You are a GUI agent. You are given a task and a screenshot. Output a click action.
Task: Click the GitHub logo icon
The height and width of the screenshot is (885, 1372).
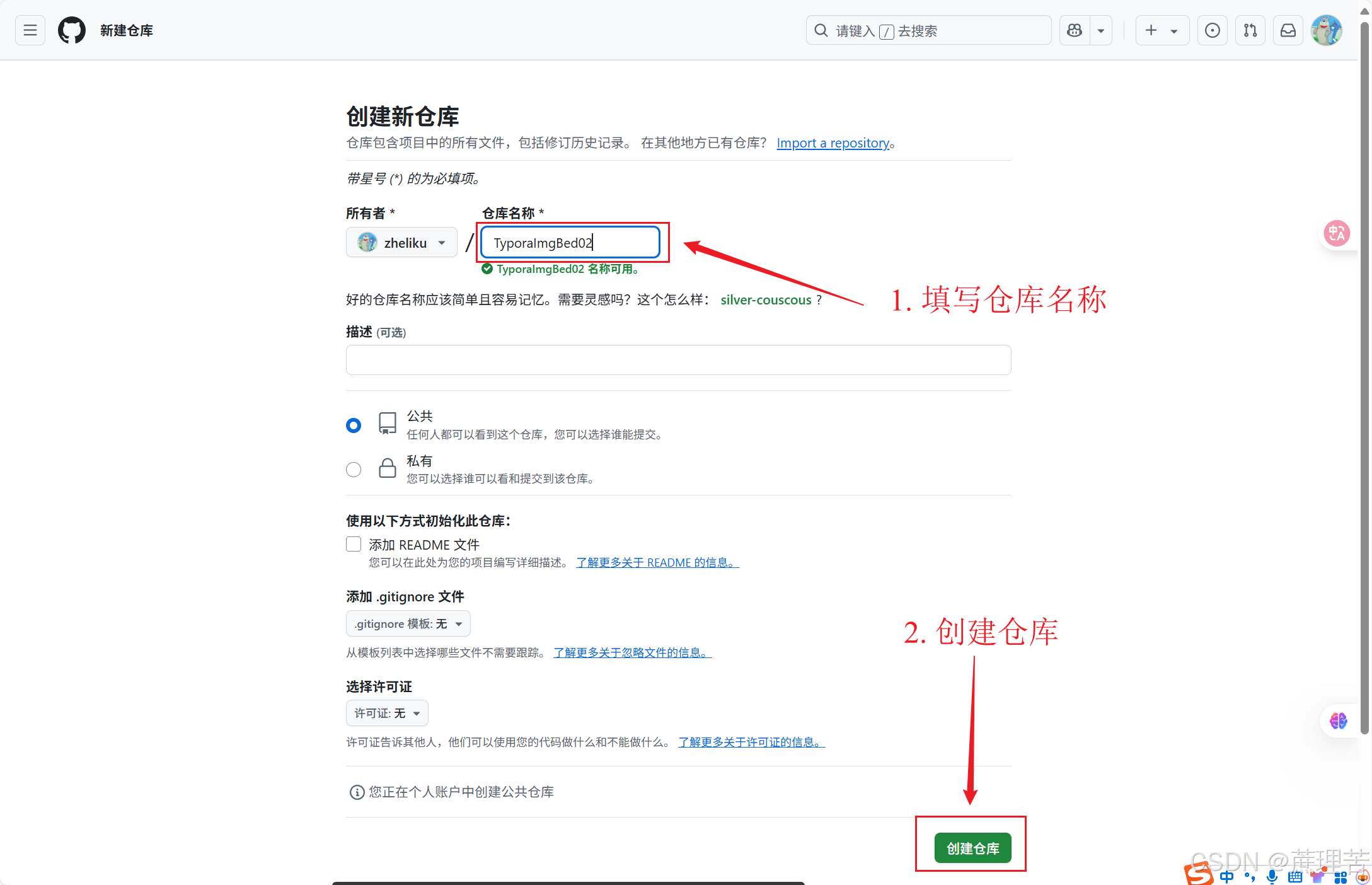72,30
